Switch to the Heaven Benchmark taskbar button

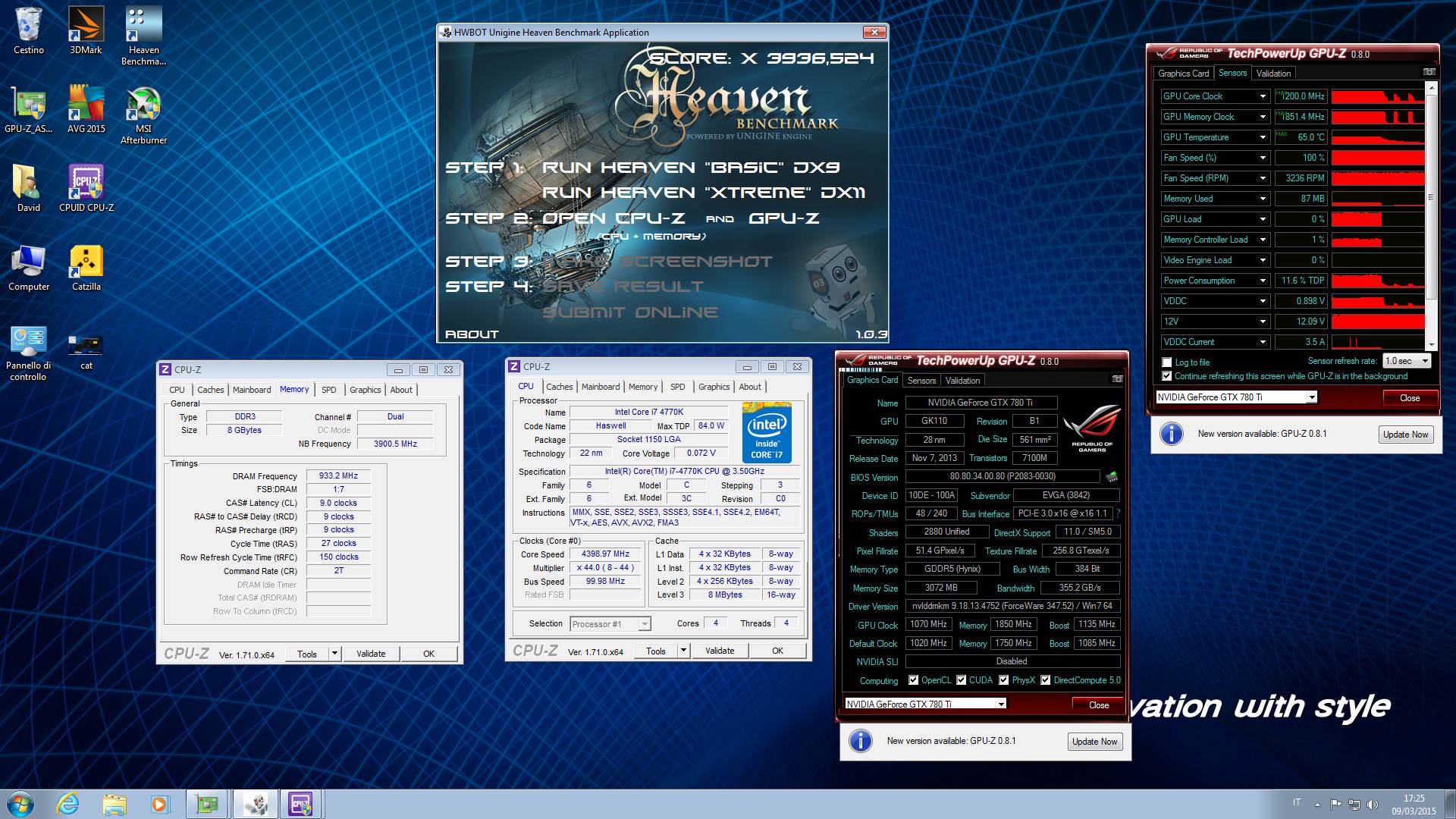coord(255,804)
